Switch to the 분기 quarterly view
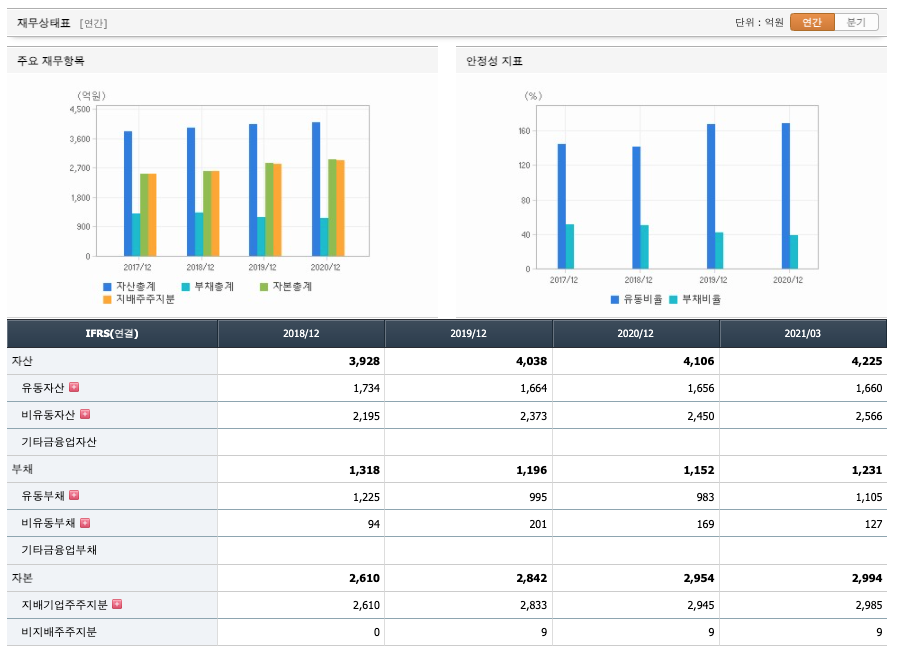Viewport: 900px width, 657px height. coord(856,22)
